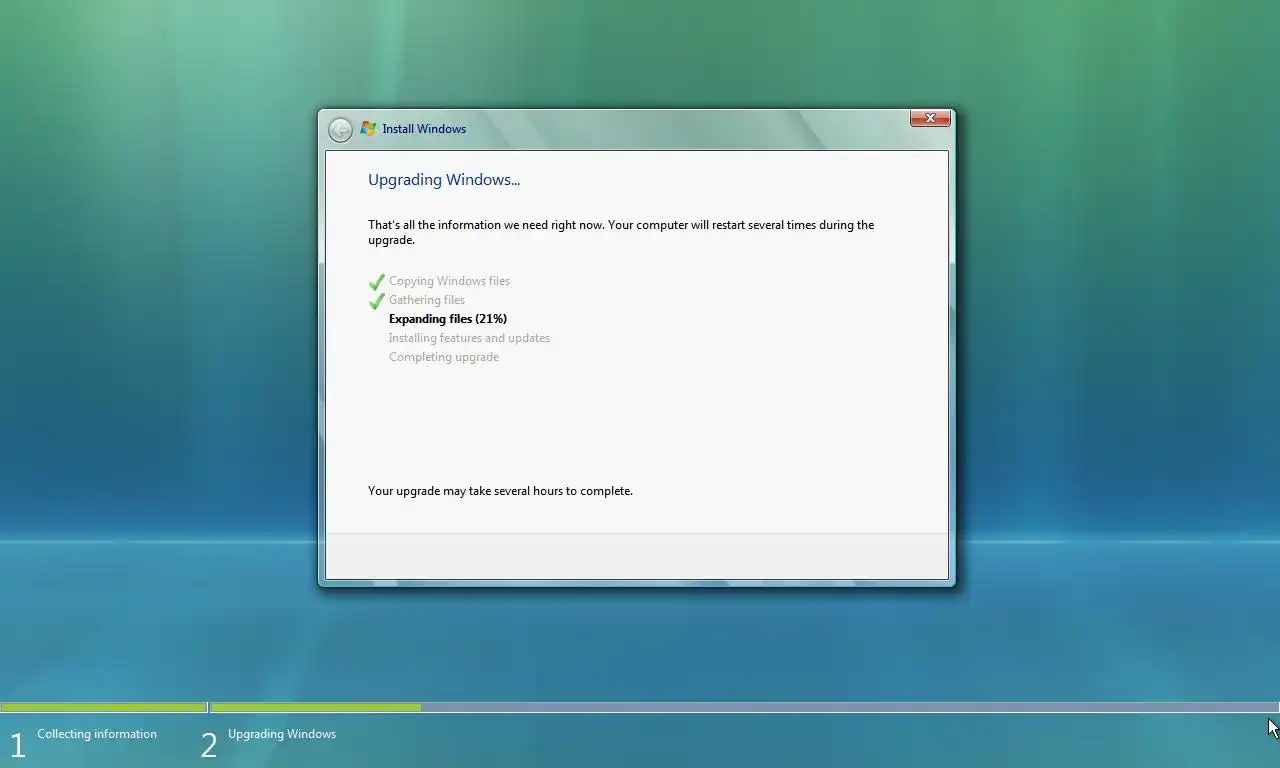Select the "Gathering files" step text
The height and width of the screenshot is (768, 1280).
point(427,300)
